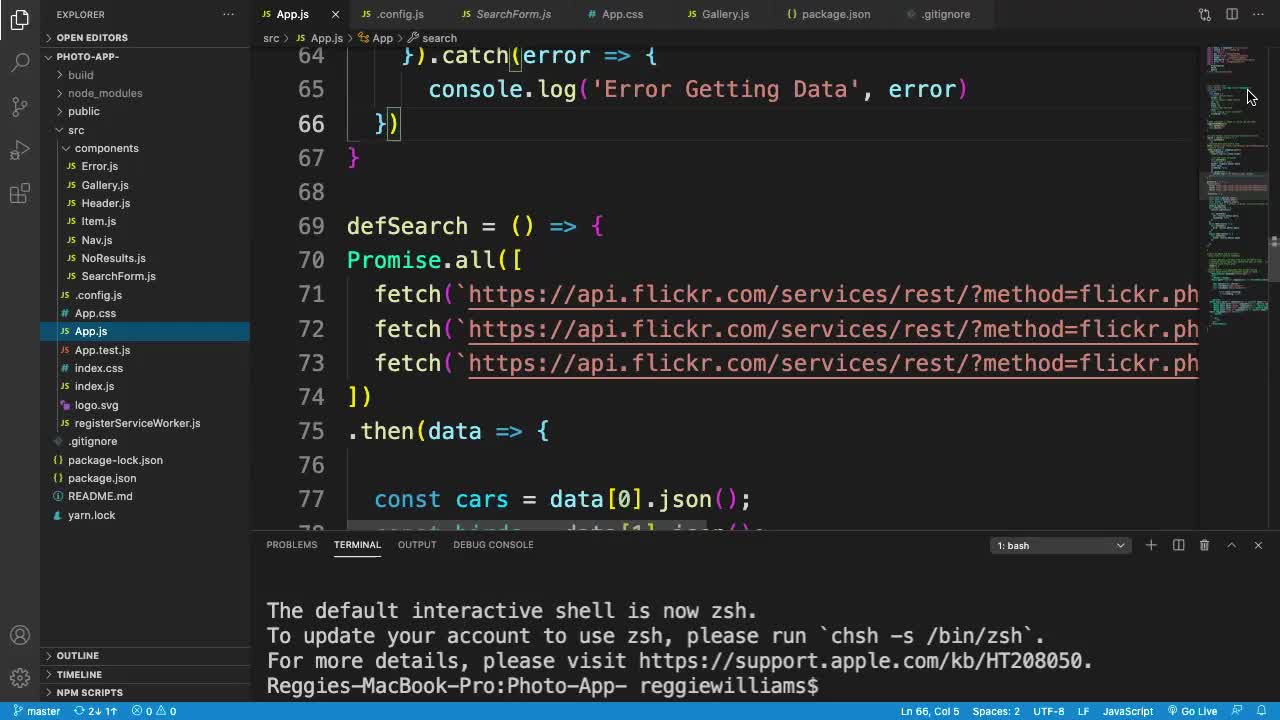Open a new terminal with the plus icon
This screenshot has height=720, width=1280.
1151,545
